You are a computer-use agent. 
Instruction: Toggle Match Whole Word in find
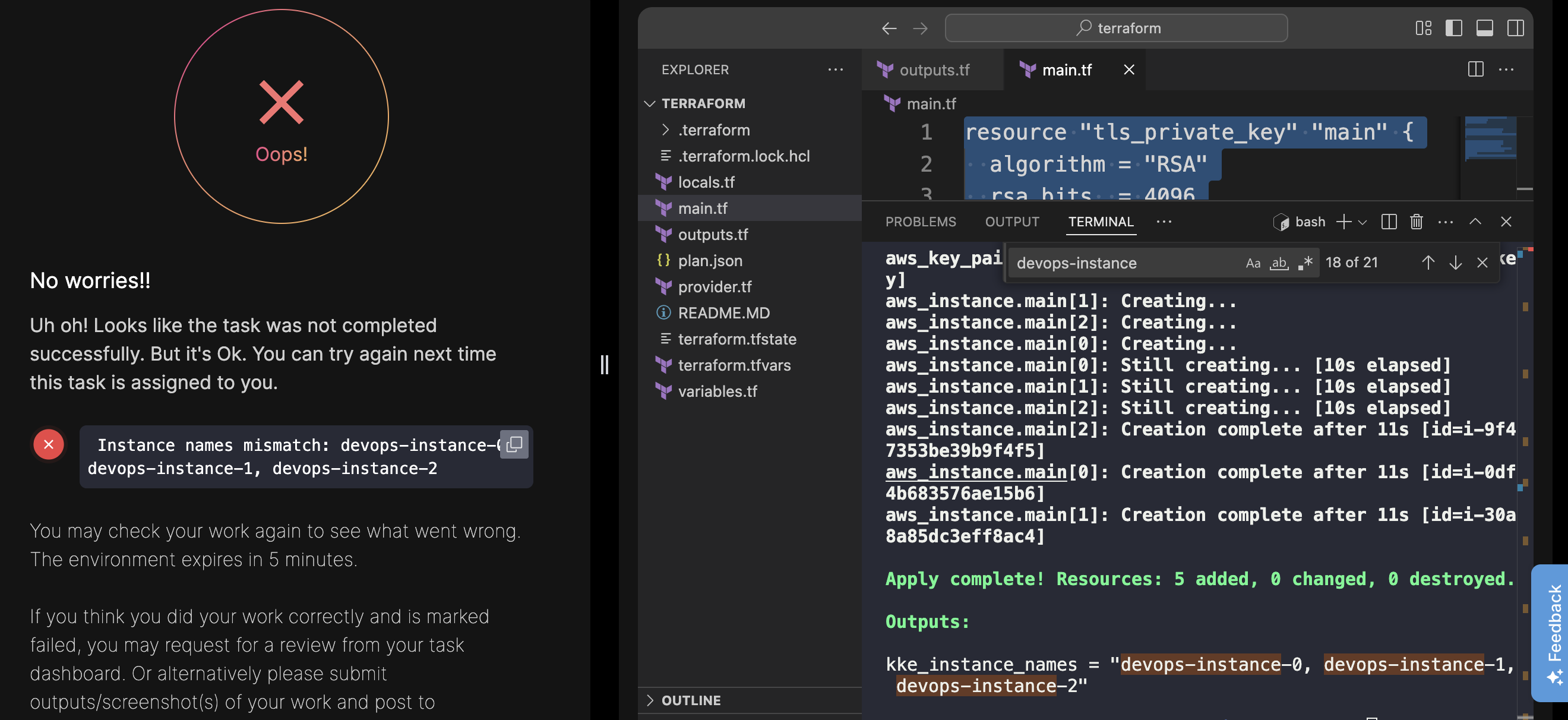[x=1279, y=263]
